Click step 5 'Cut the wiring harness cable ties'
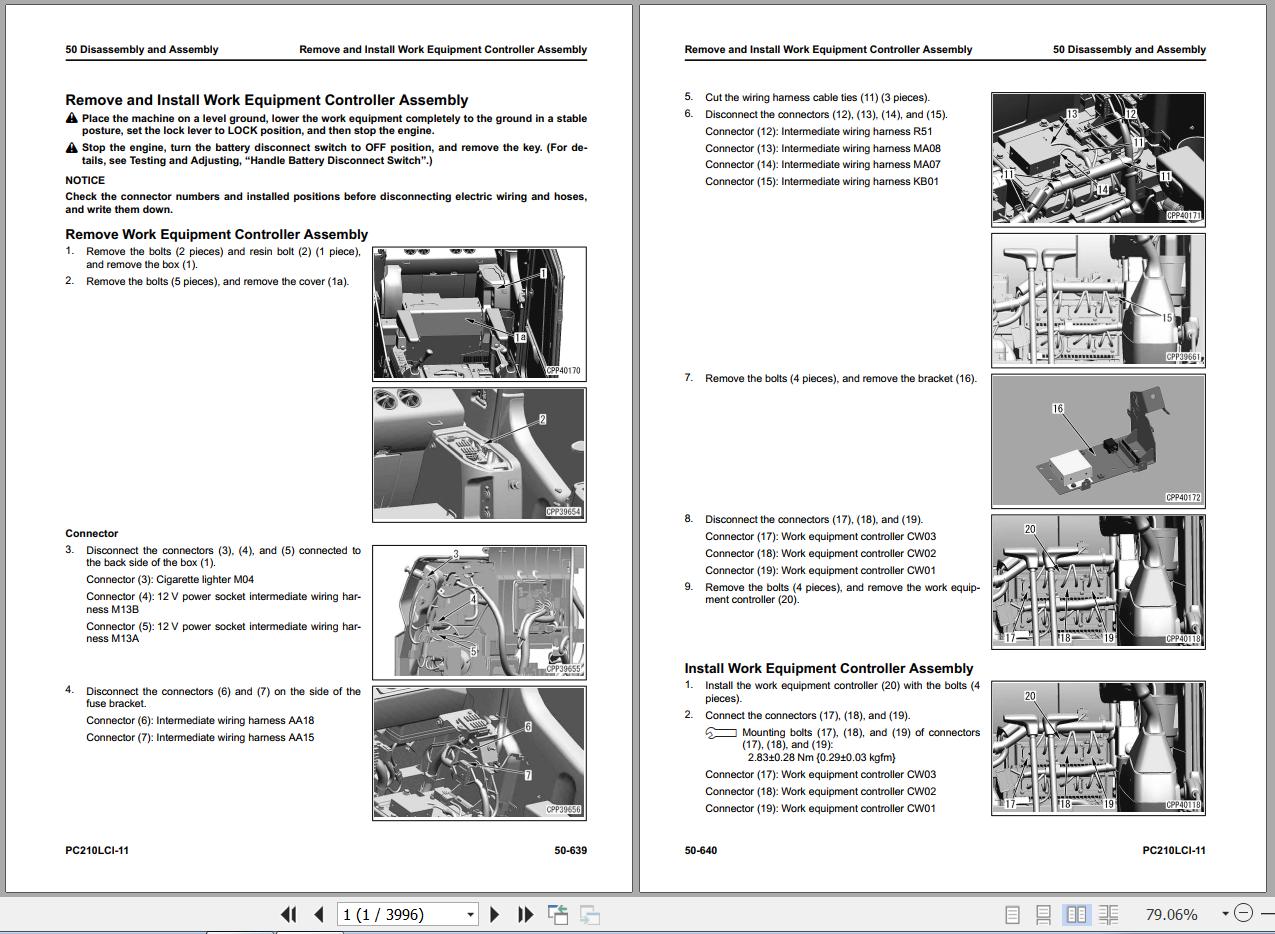Image resolution: width=1275 pixels, height=934 pixels. [x=817, y=97]
